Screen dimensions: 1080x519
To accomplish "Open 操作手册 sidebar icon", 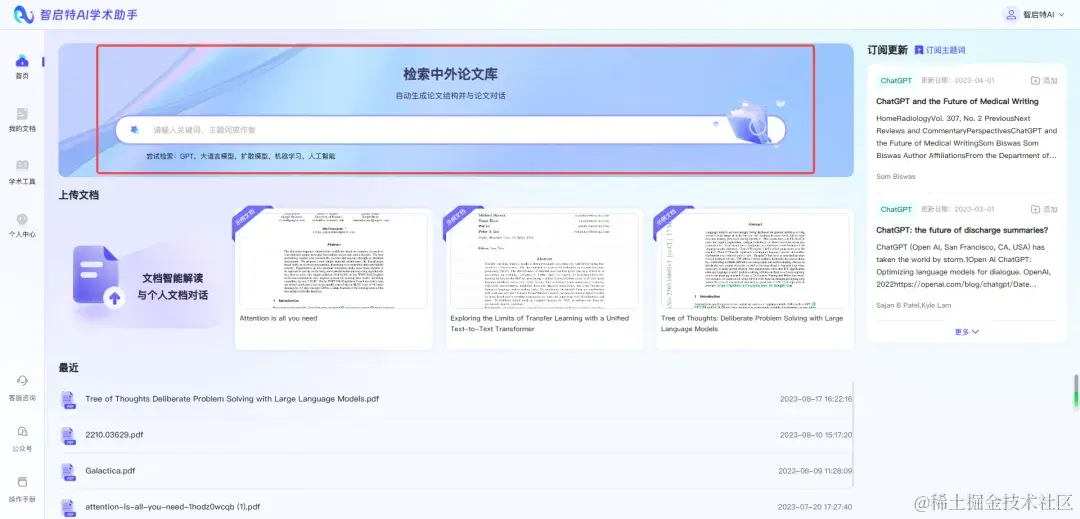I will coord(22,482).
